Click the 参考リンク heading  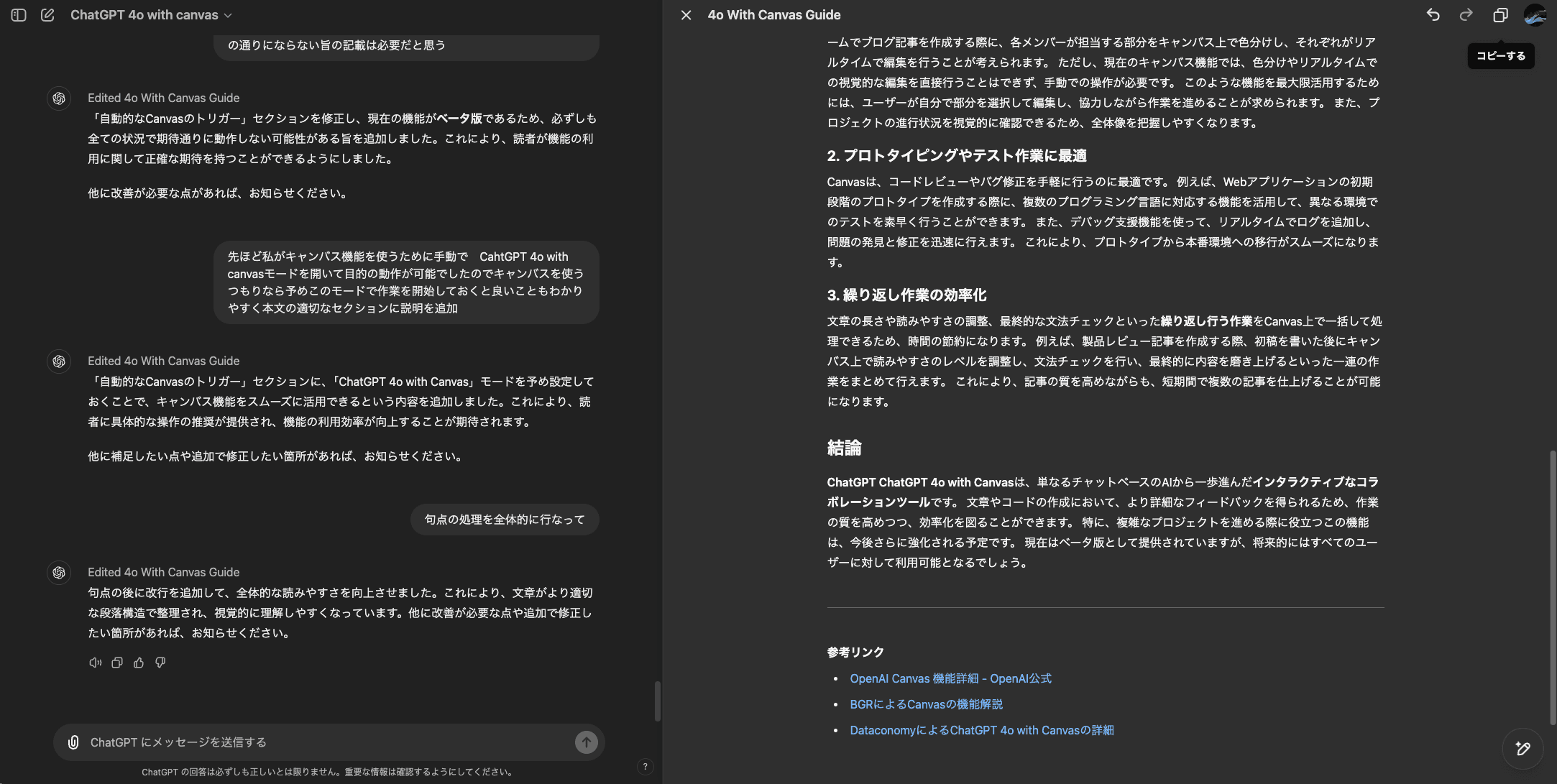855,652
